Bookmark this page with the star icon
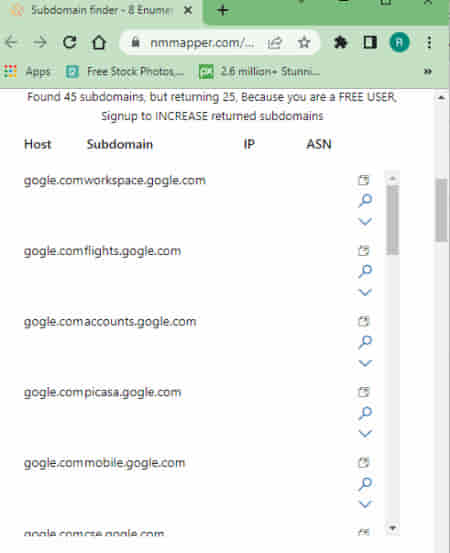 pyautogui.click(x=304, y=43)
